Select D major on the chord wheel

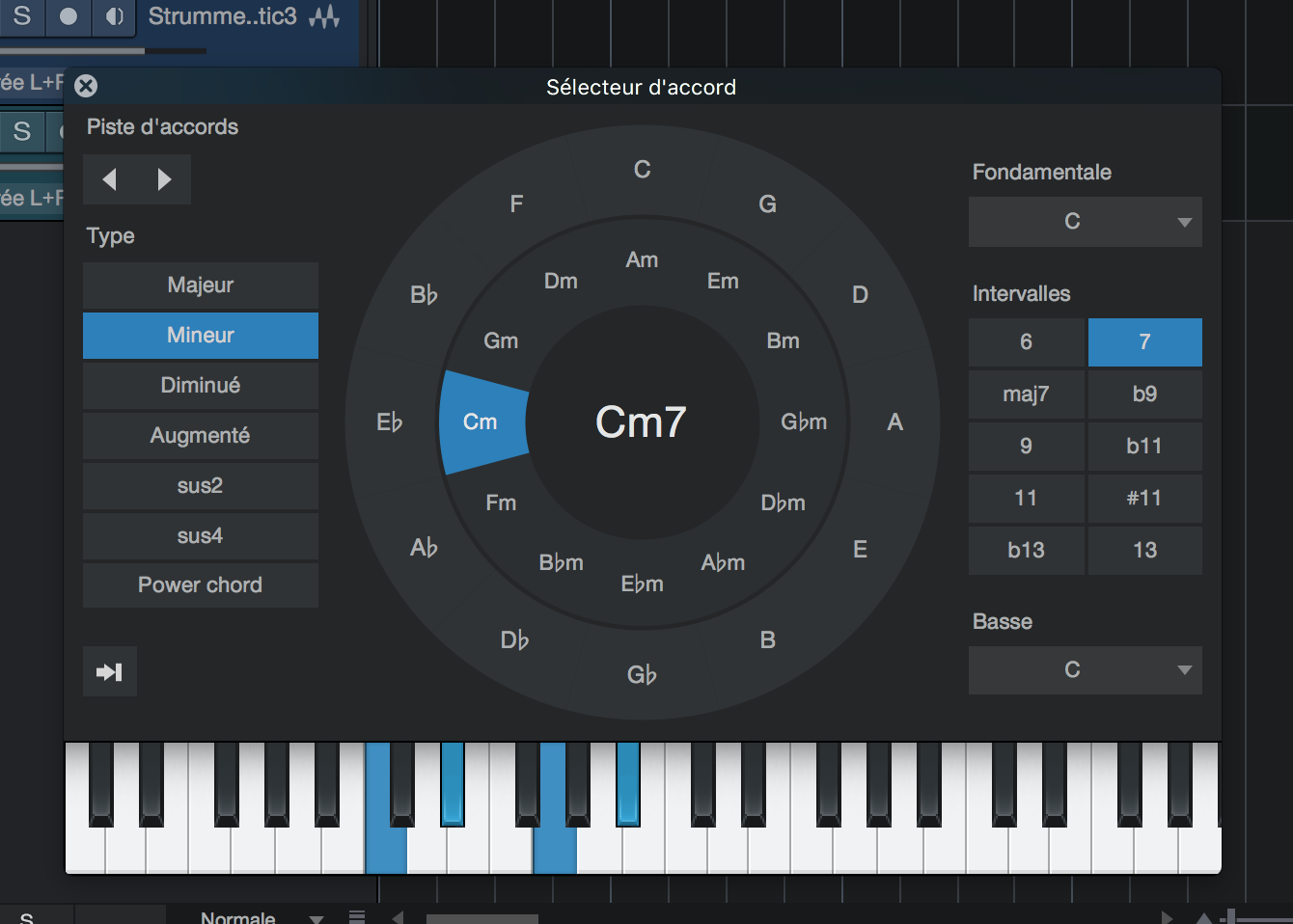point(861,294)
